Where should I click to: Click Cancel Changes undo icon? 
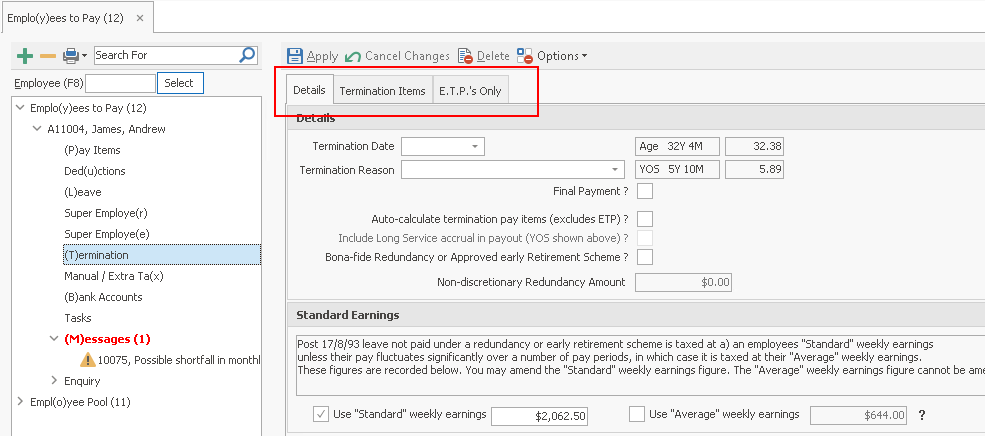pyautogui.click(x=353, y=56)
